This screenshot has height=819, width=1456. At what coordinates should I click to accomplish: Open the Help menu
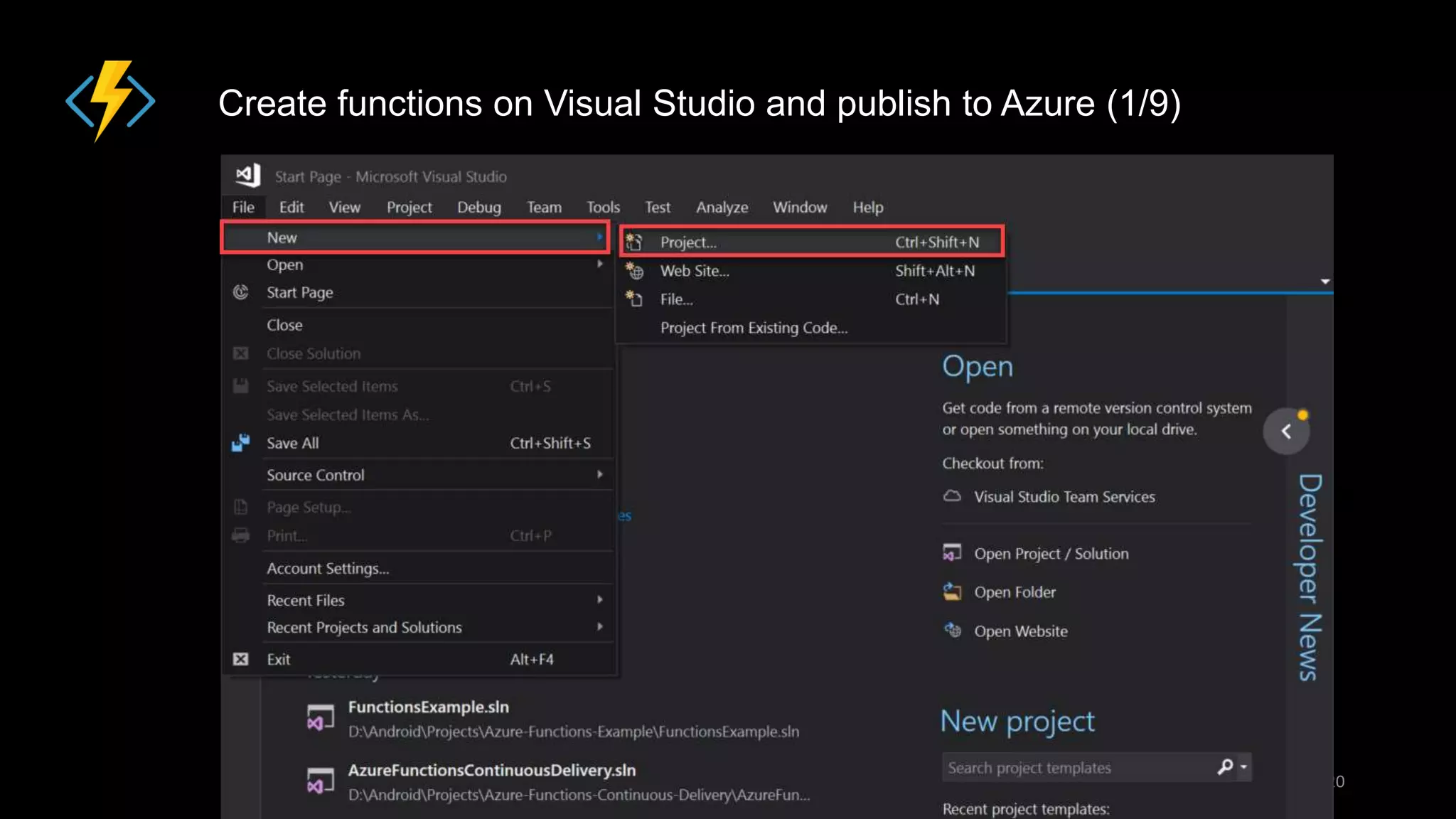(x=868, y=207)
